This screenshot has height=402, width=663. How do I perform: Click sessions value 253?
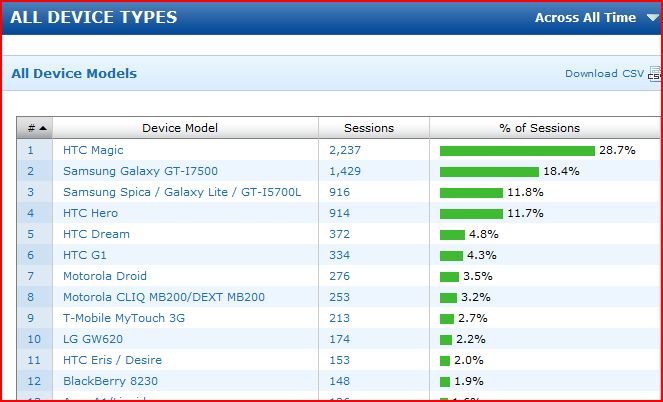coord(340,297)
